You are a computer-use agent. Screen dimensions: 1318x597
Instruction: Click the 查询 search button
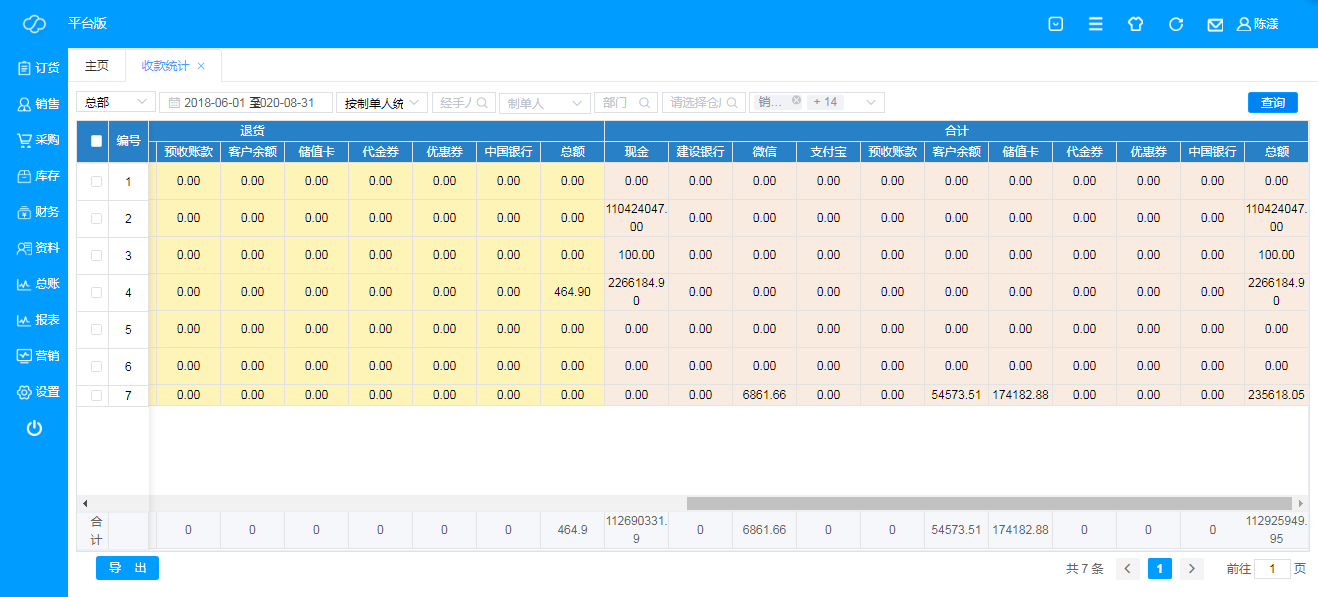pyautogui.click(x=1272, y=102)
